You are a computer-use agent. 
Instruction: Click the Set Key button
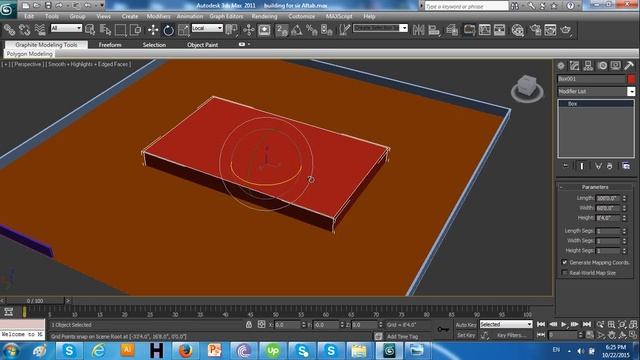click(x=465, y=335)
